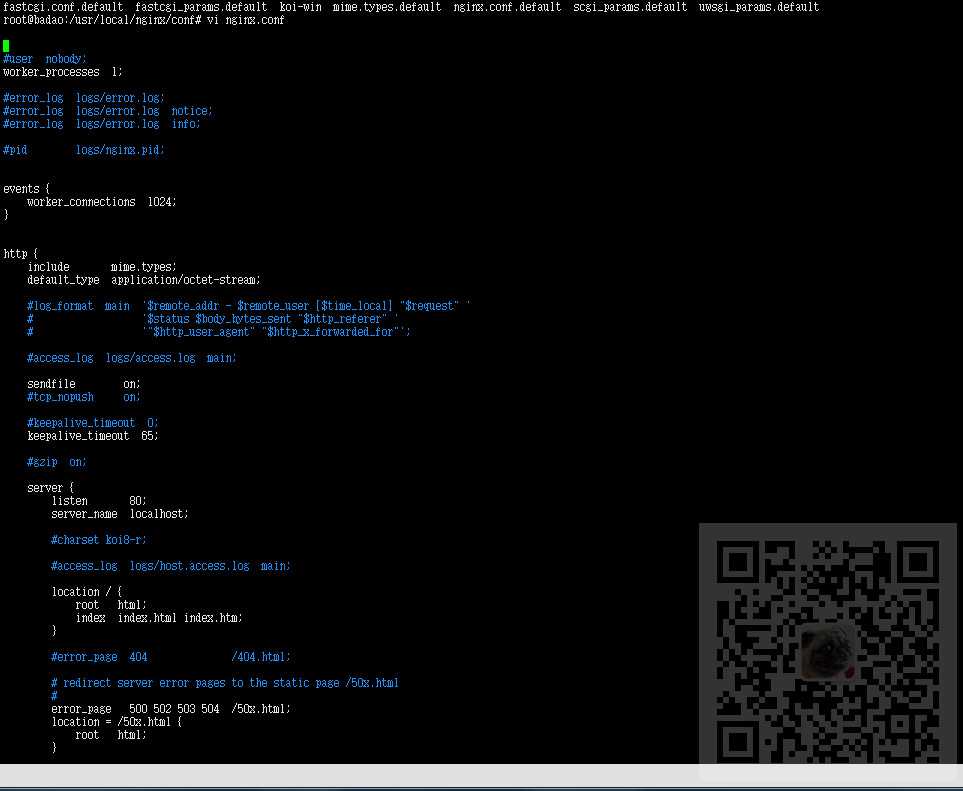Click 'index index.html index.htm;' line
This screenshot has width=963, height=791.
pyautogui.click(x=159, y=618)
